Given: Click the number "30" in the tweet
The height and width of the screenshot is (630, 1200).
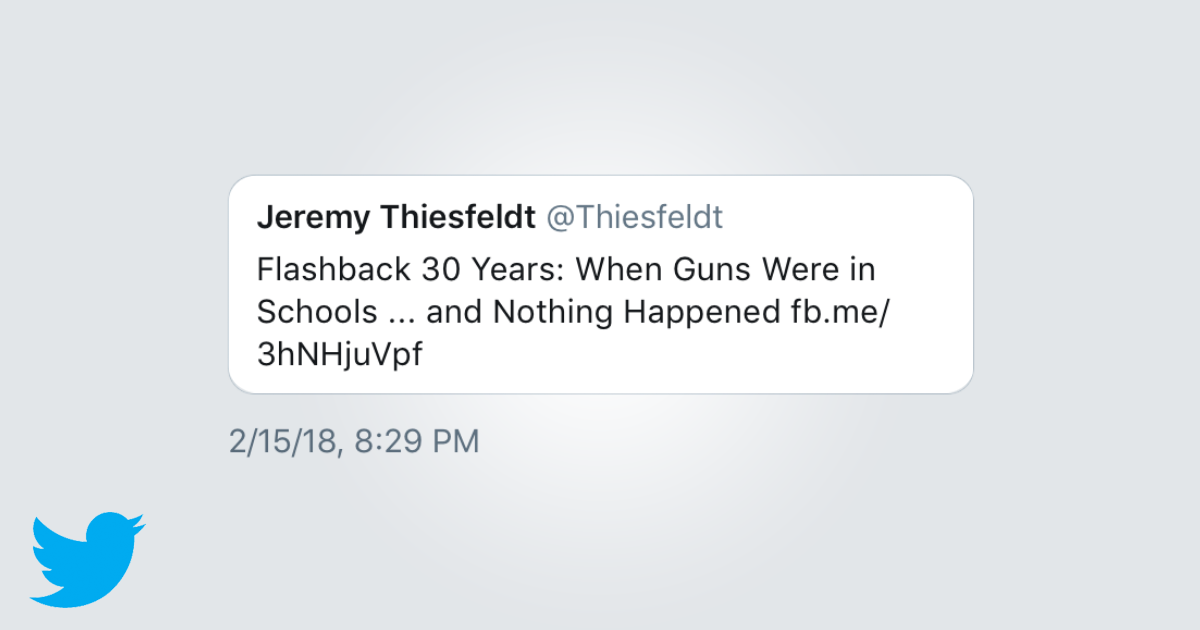Looking at the screenshot, I should coord(444,269).
